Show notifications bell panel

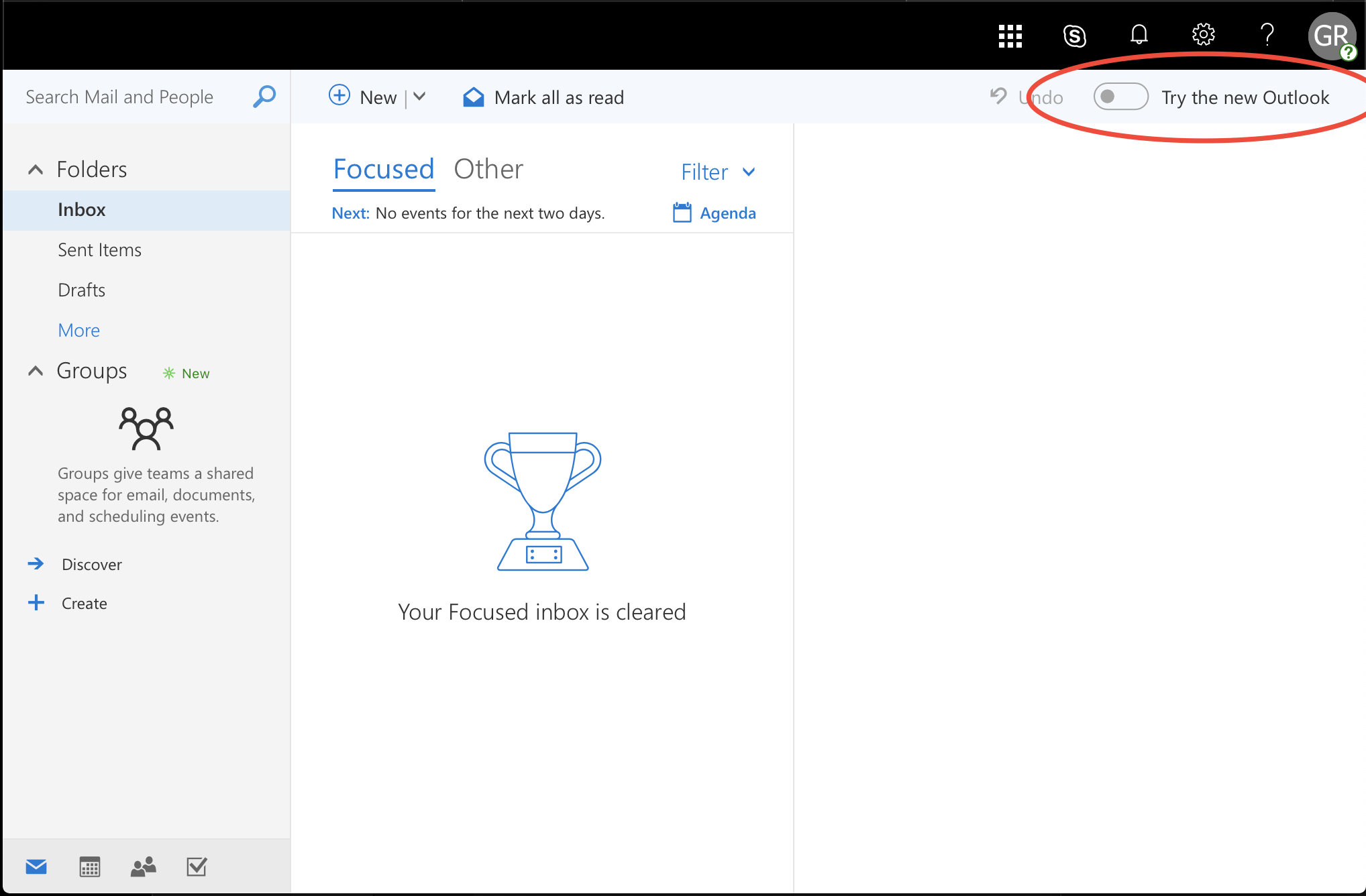click(1139, 34)
